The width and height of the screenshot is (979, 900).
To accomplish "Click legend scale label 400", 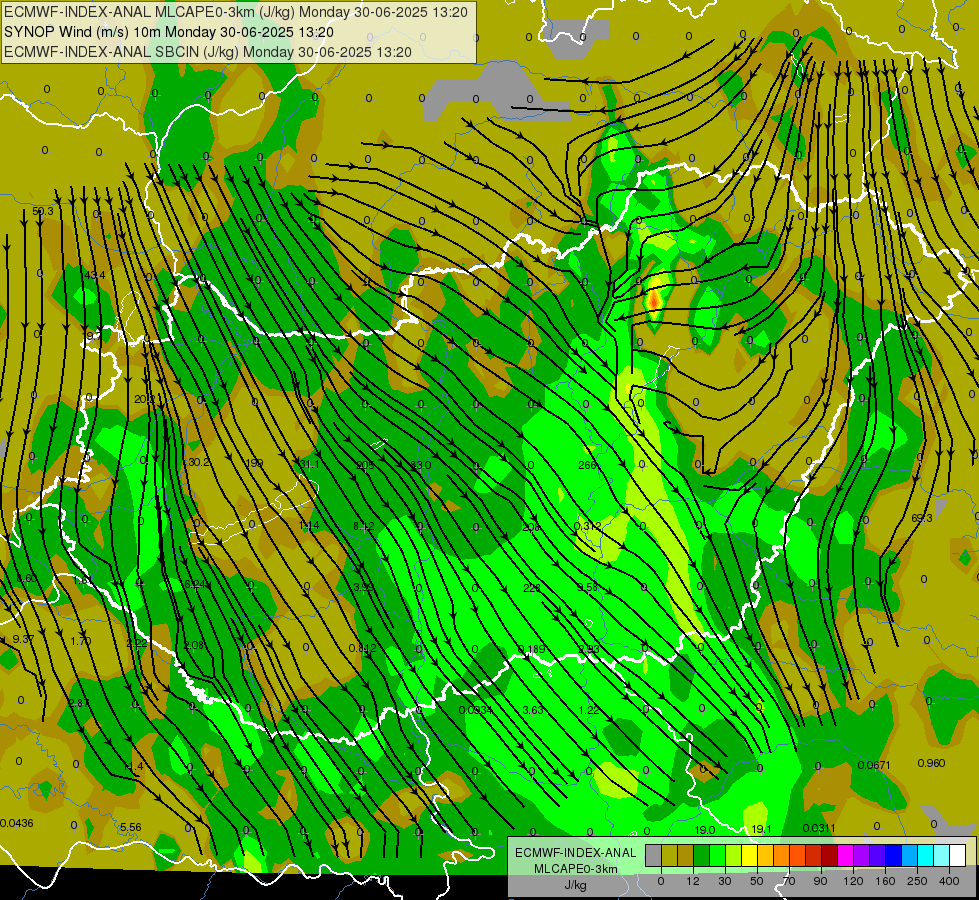I will tap(949, 881).
